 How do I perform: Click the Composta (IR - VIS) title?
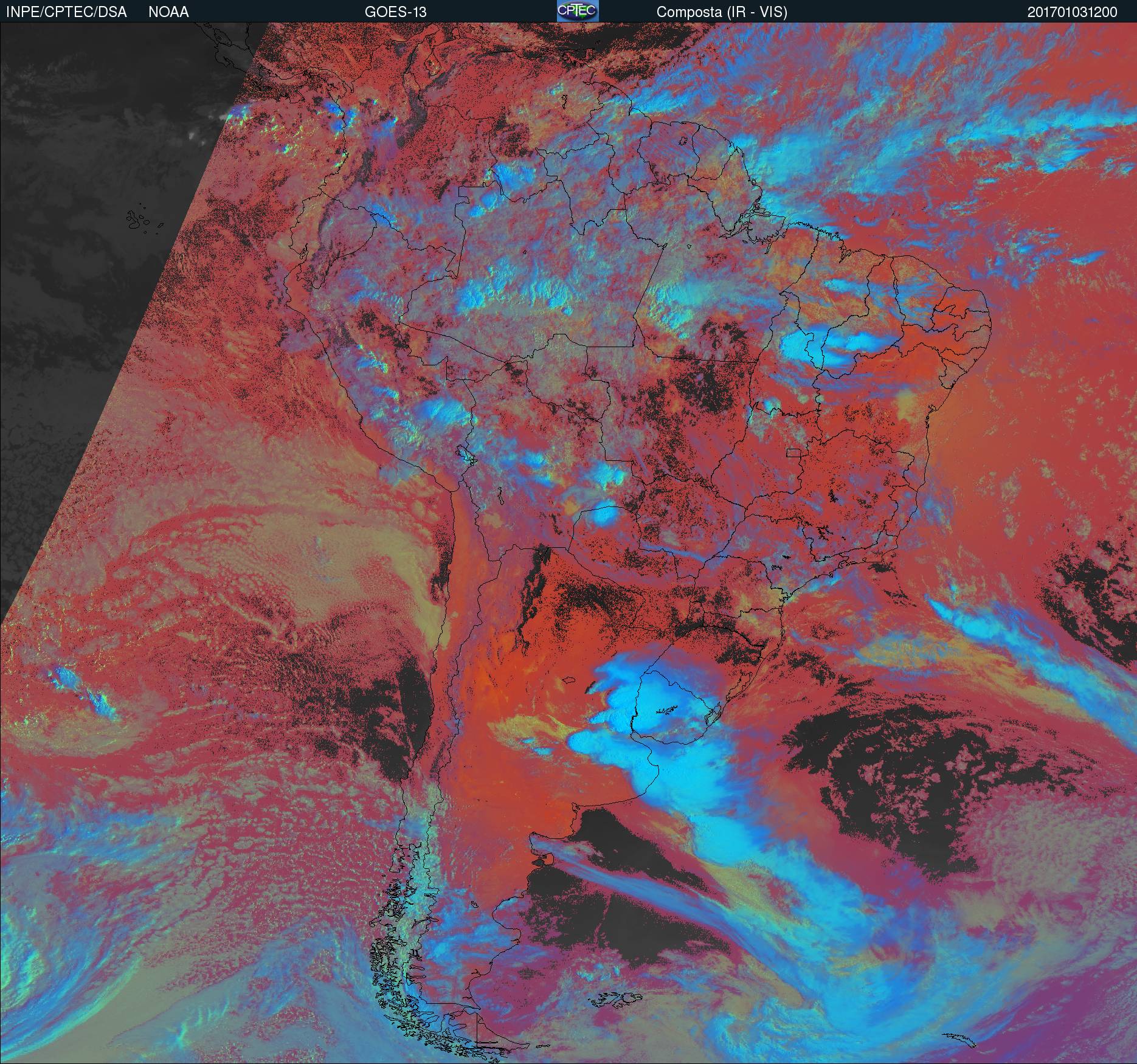point(722,12)
